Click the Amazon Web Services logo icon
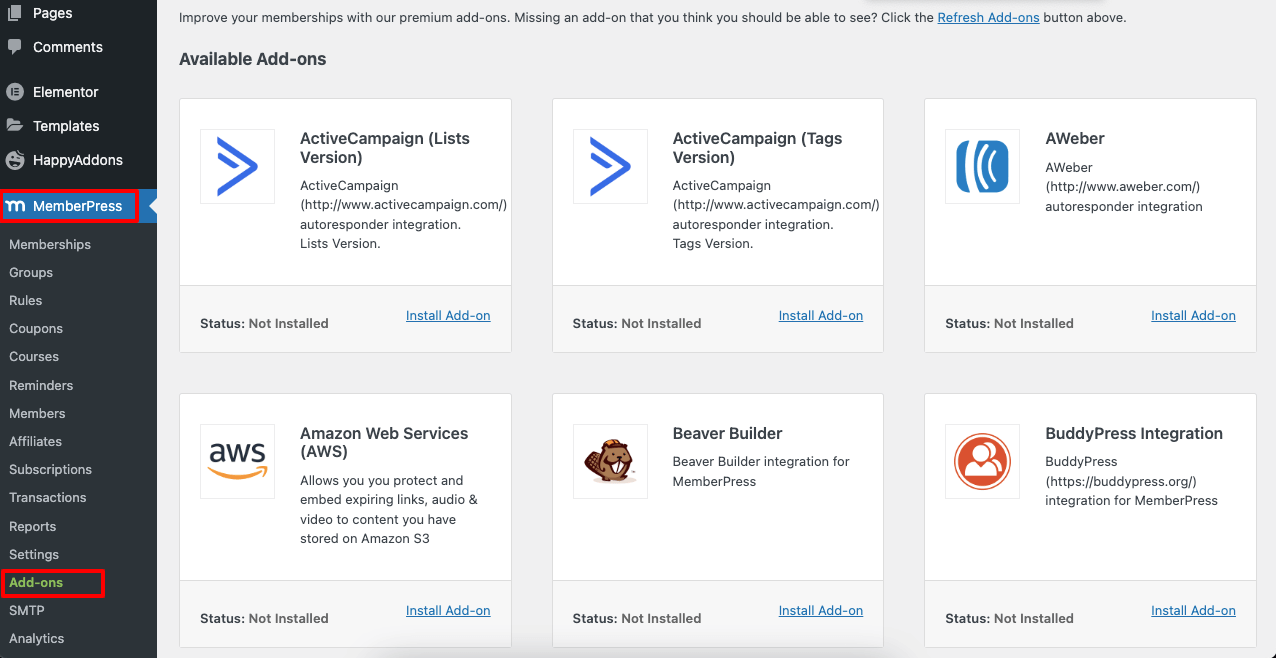Viewport: 1276px width, 658px height. pyautogui.click(x=237, y=461)
